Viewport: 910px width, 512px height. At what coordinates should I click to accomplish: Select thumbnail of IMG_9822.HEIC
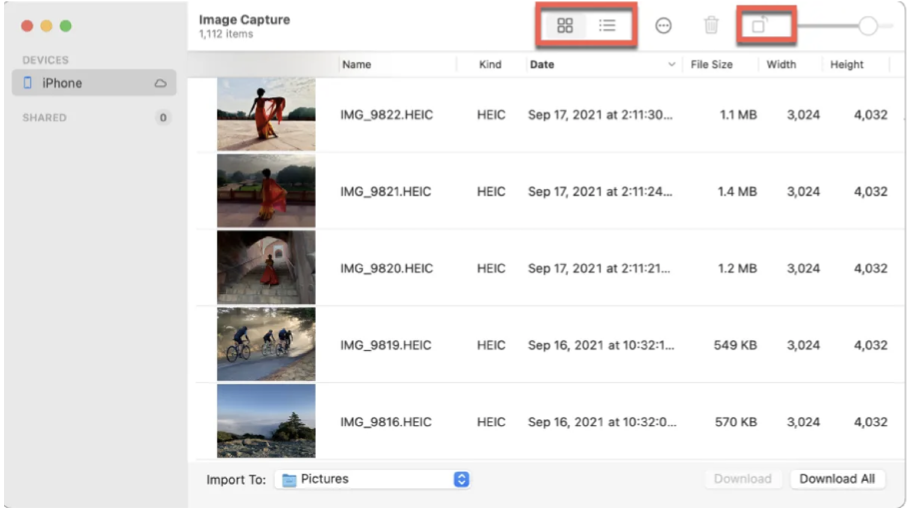pyautogui.click(x=266, y=114)
